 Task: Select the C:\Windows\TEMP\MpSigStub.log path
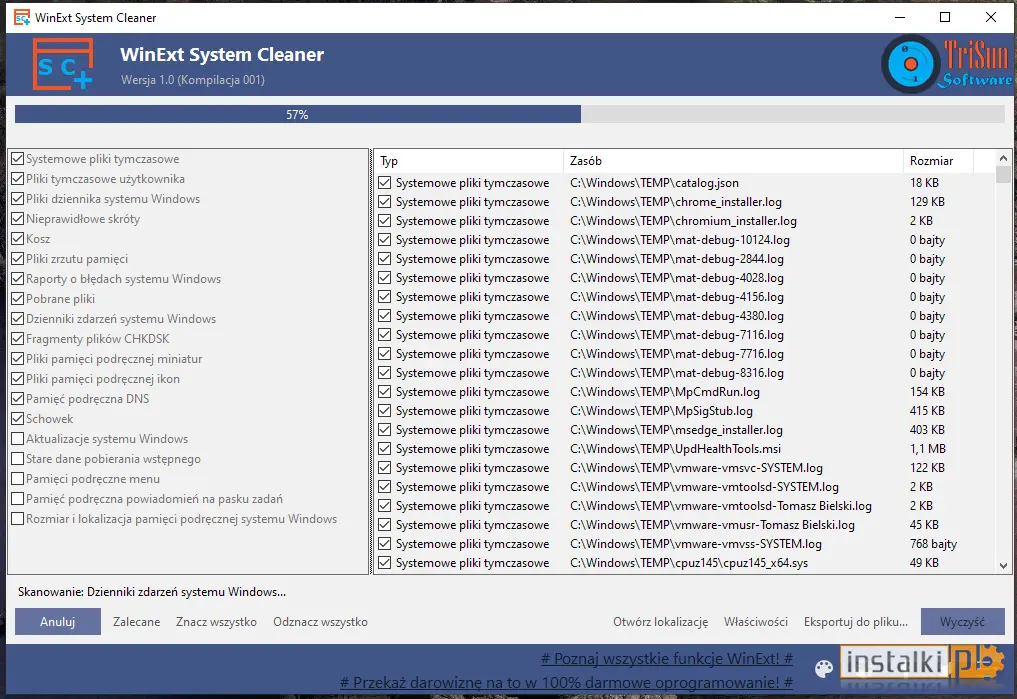point(662,411)
